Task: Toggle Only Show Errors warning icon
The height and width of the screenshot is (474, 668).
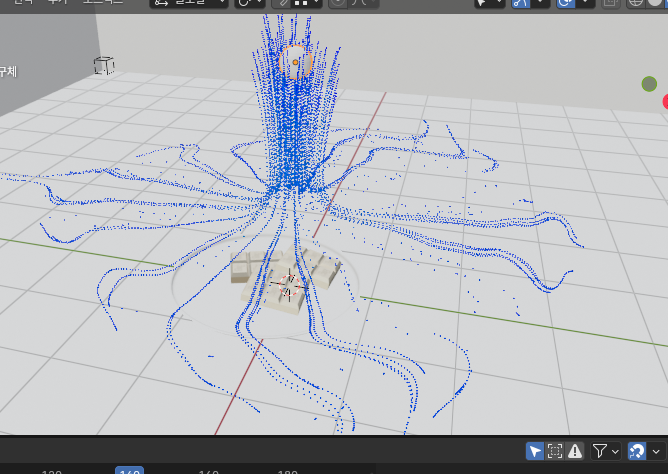Action: tap(576, 451)
